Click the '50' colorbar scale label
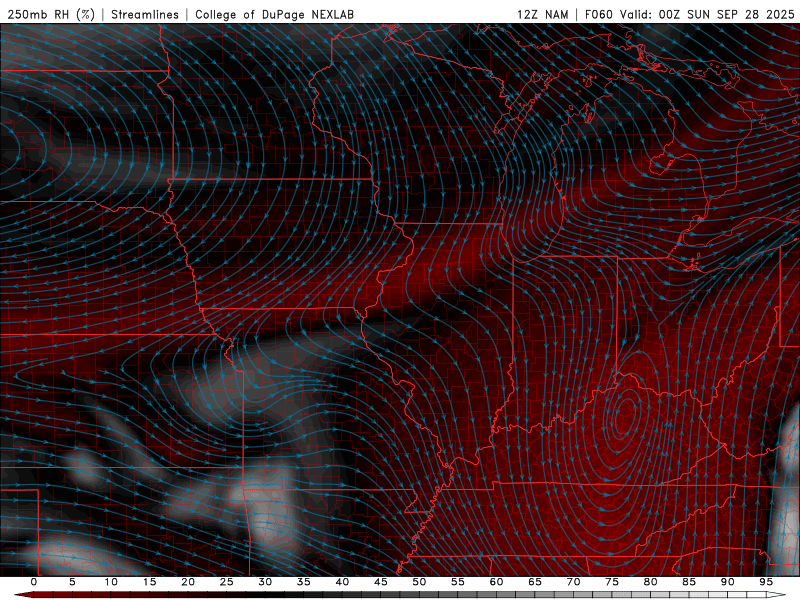The image size is (800, 600). pos(419,582)
